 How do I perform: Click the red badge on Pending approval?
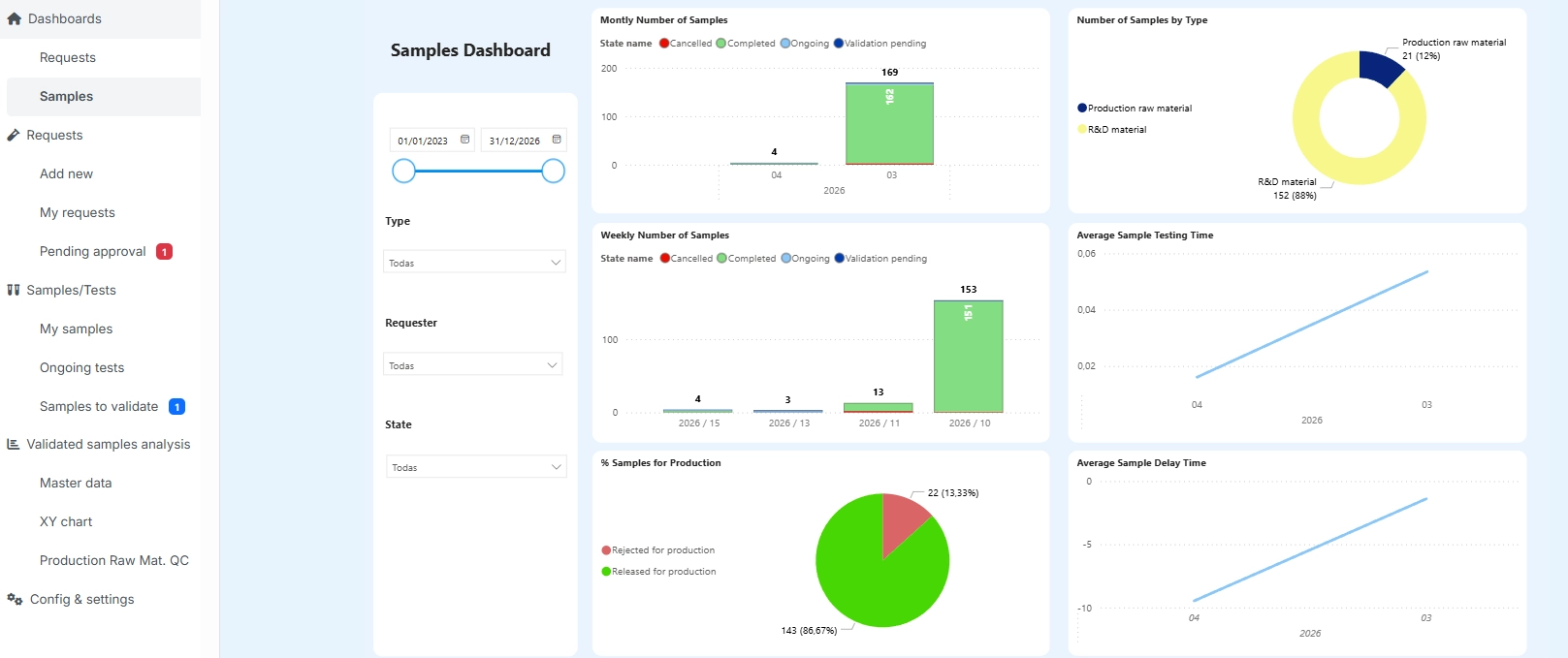point(165,252)
